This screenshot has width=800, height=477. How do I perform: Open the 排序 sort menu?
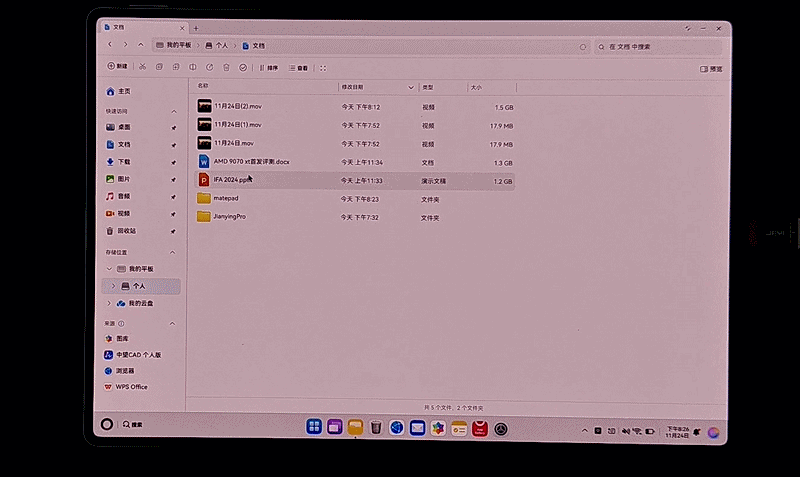[x=268, y=67]
